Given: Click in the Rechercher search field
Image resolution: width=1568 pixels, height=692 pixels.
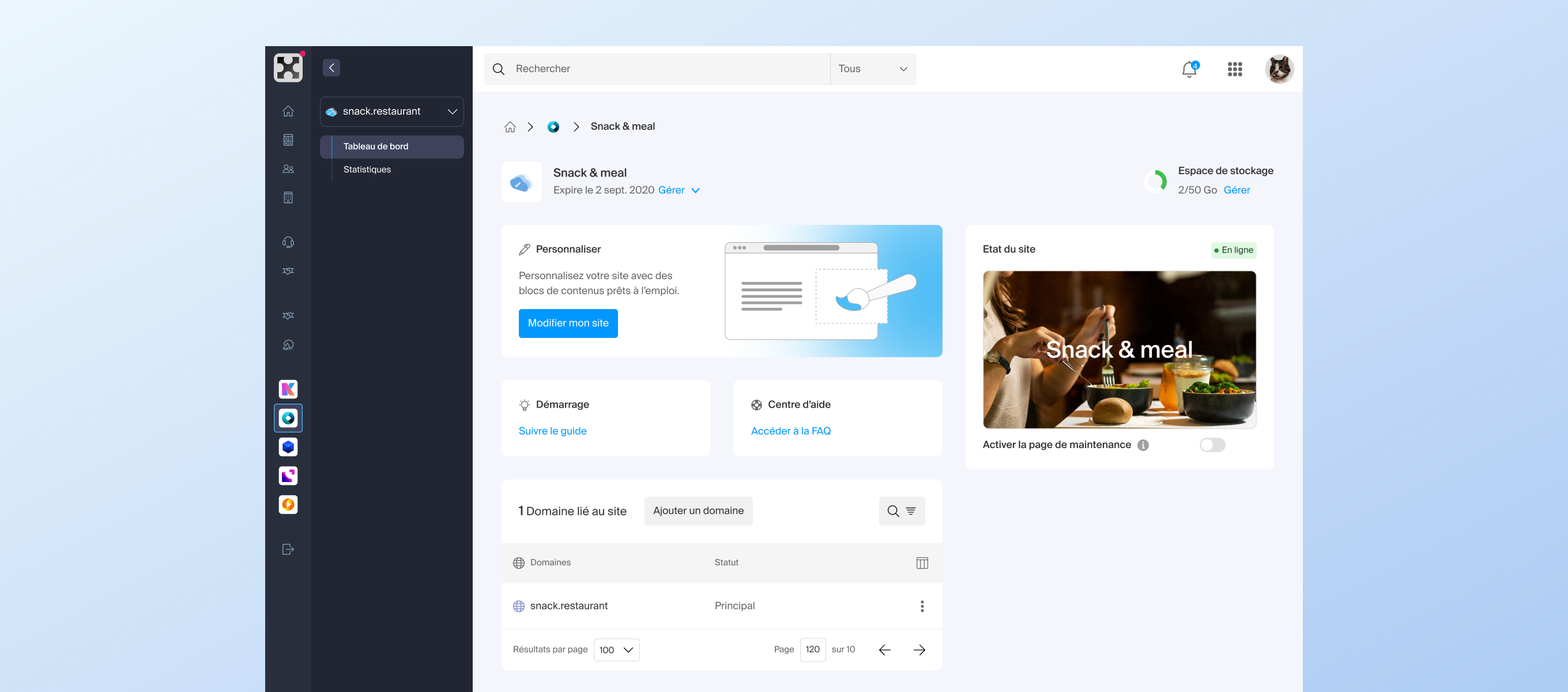Looking at the screenshot, I should click(657, 69).
